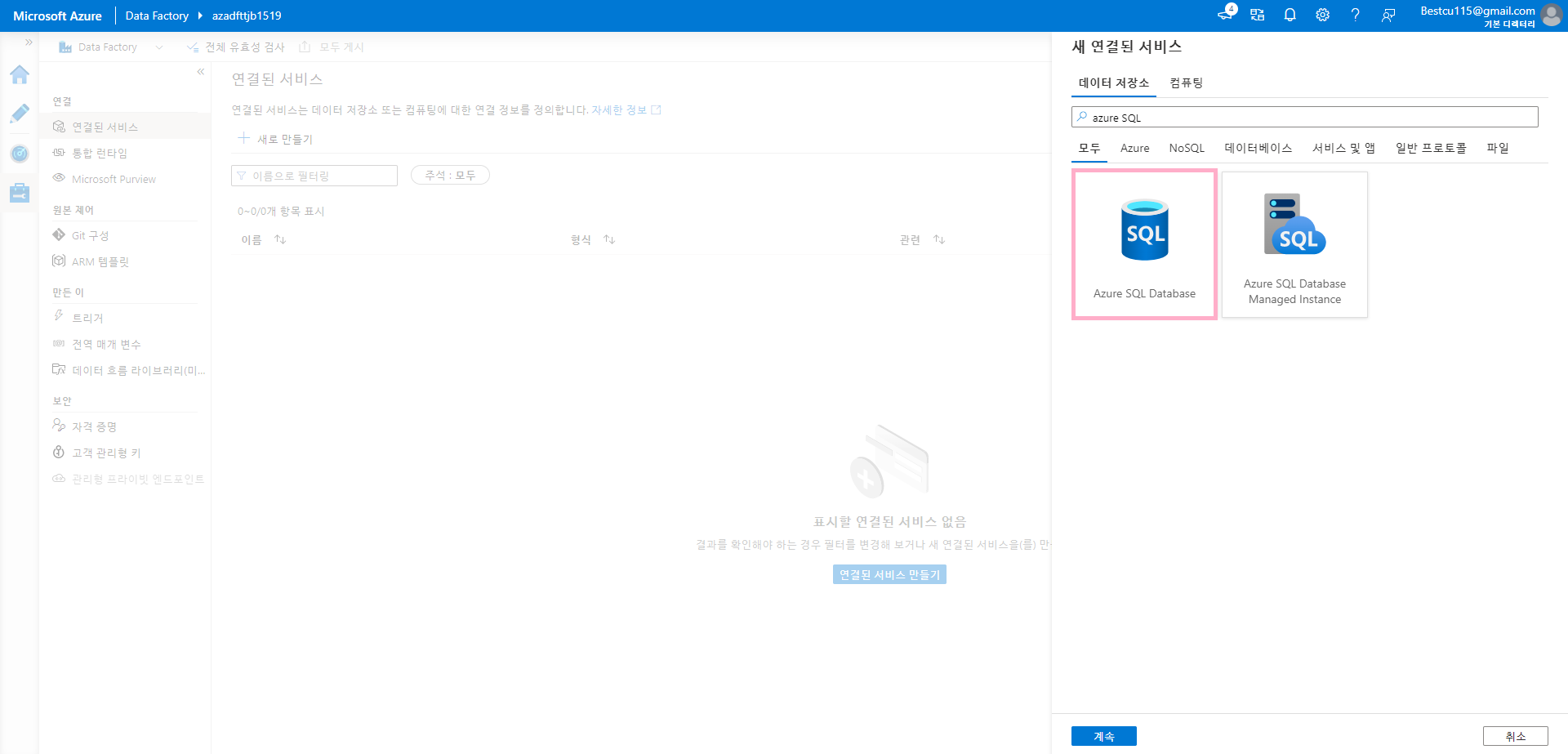Open ARM template menu item

pyautogui.click(x=125, y=261)
